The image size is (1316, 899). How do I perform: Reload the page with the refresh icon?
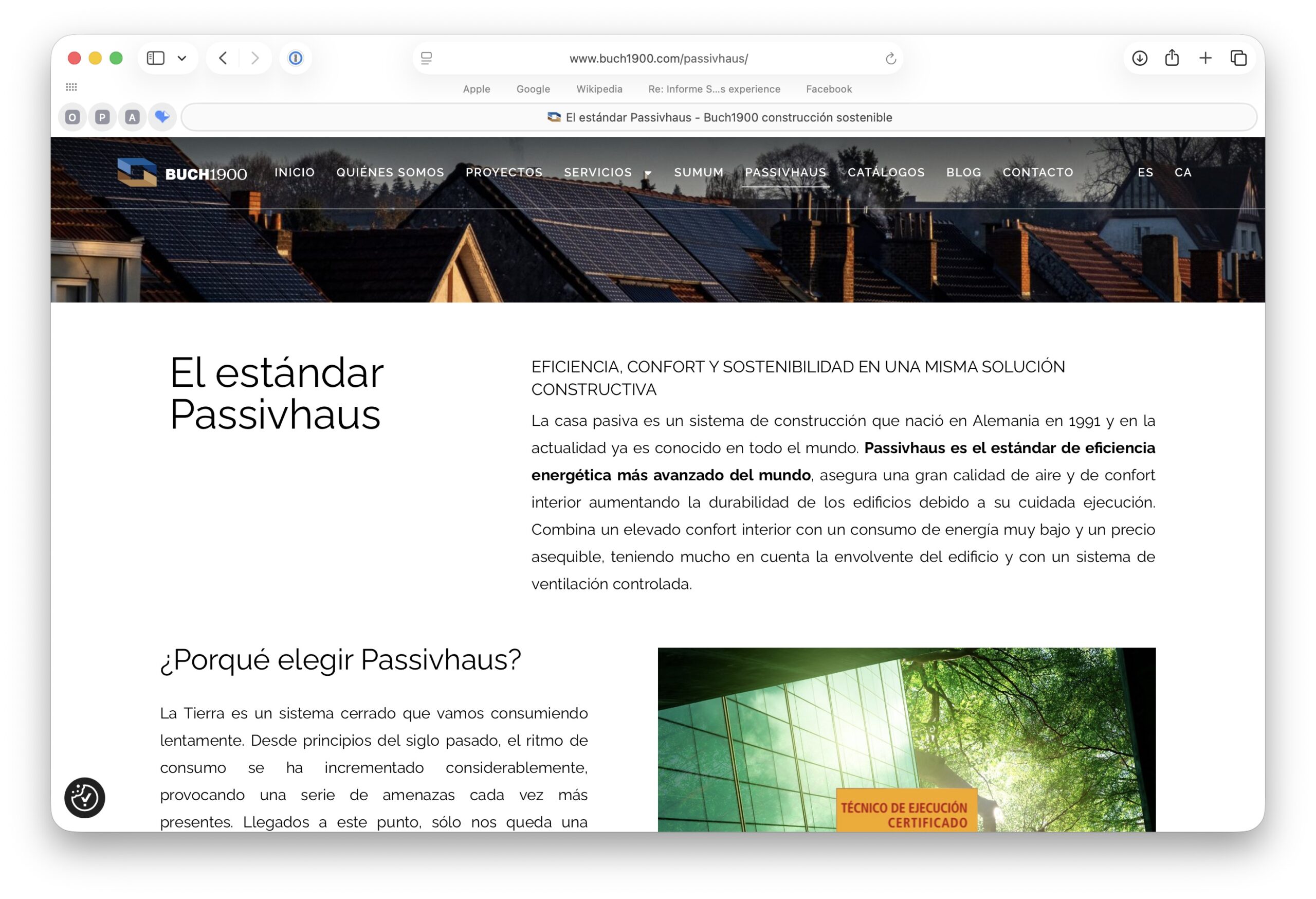click(x=890, y=58)
